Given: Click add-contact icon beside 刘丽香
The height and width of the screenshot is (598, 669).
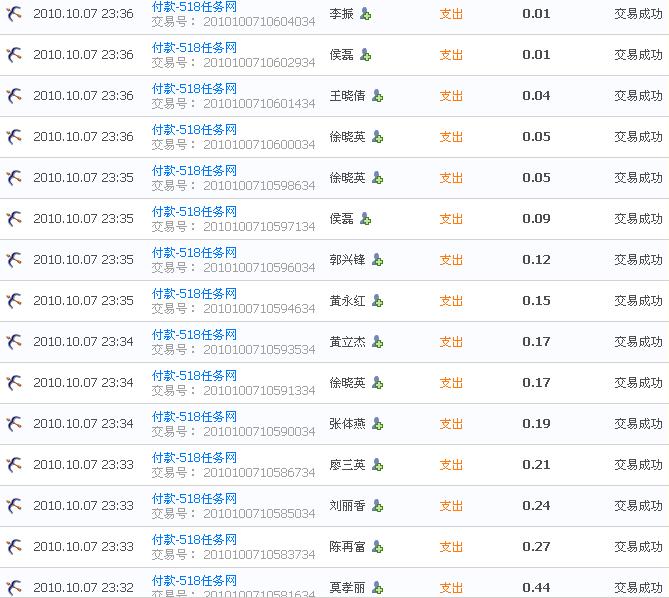Looking at the screenshot, I should [x=378, y=506].
